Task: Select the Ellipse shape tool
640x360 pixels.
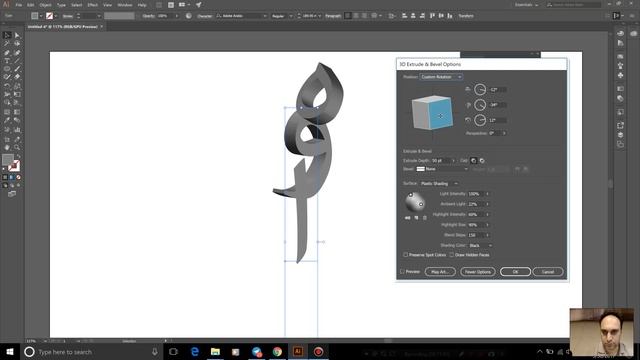Action: tap(7, 69)
